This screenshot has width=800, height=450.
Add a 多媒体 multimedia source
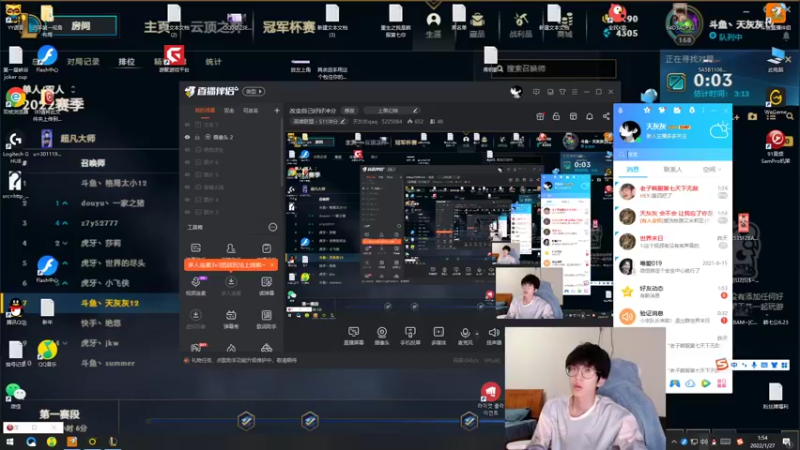[x=439, y=336]
